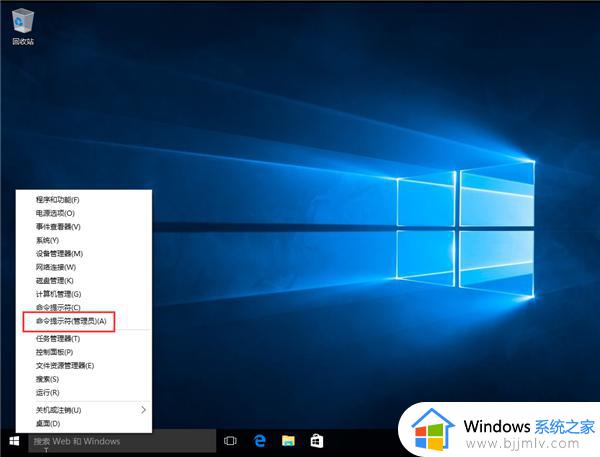Click the 关机或注销(U) menu entry
The image size is (600, 457).
pyautogui.click(x=83, y=410)
